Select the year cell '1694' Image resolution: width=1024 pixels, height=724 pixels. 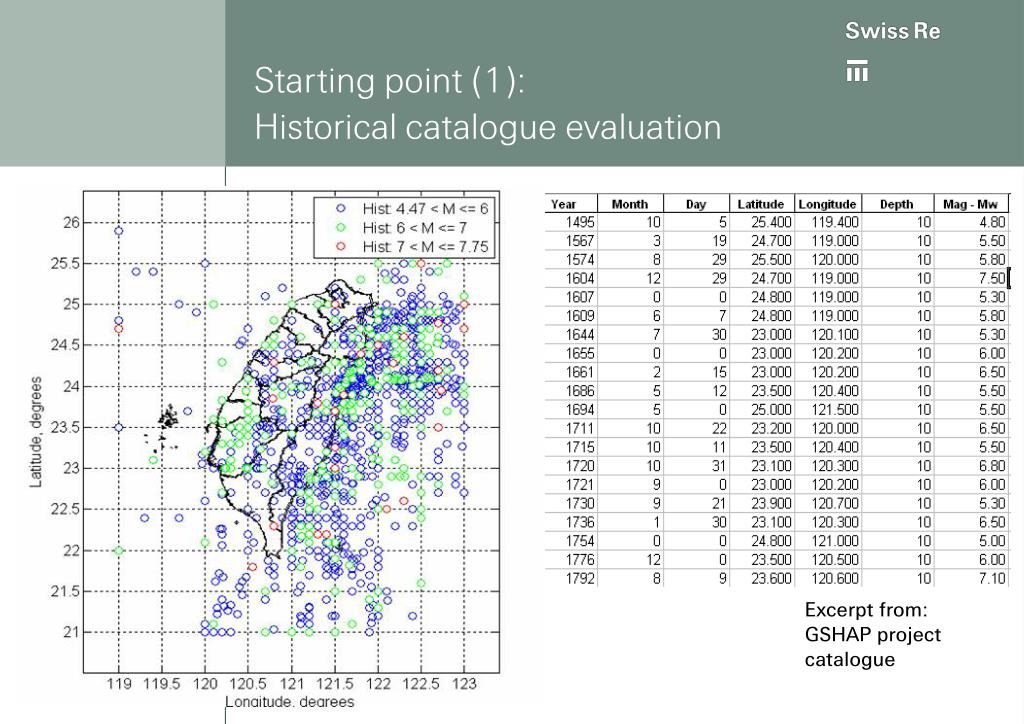[x=580, y=409]
